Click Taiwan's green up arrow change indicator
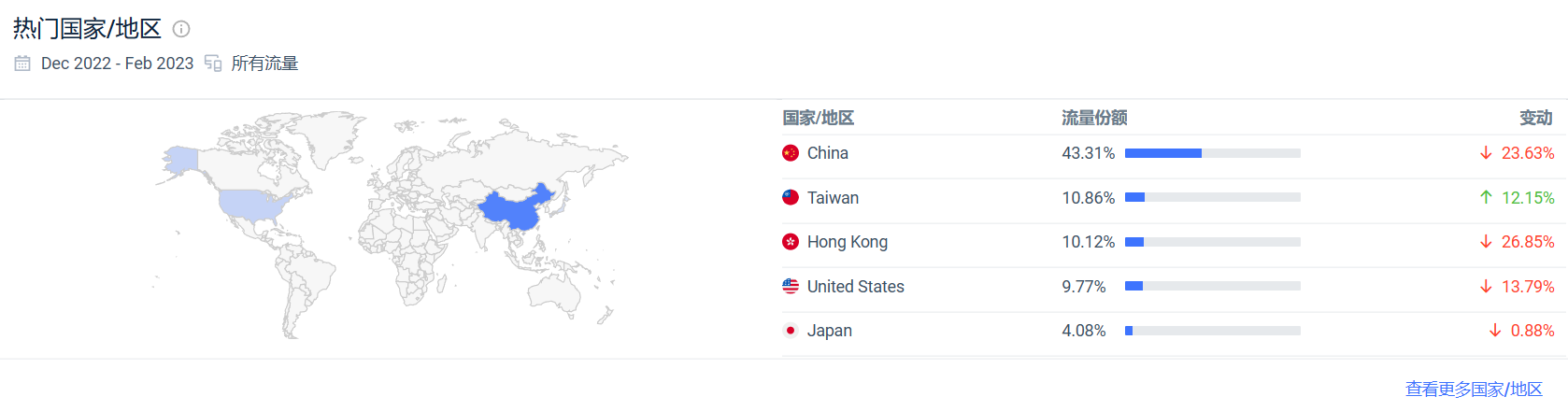This screenshot has width=1568, height=411. (x=1486, y=198)
